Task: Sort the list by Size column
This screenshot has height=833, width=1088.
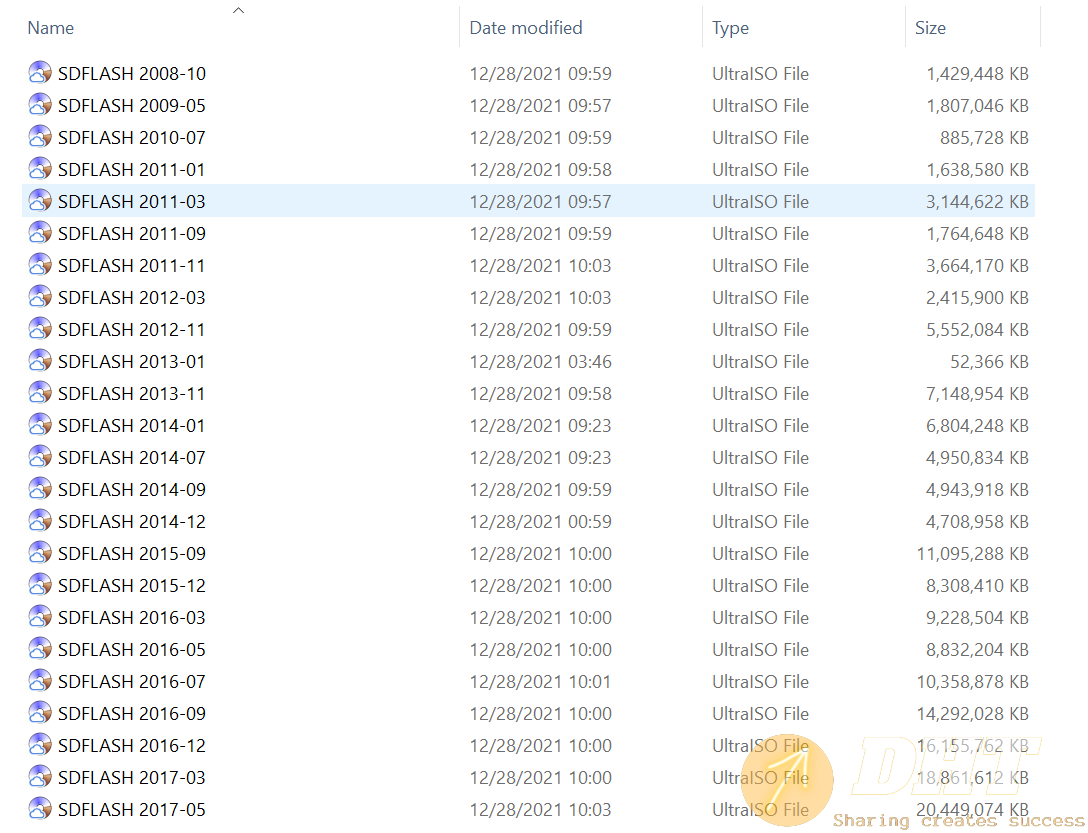Action: click(x=930, y=28)
